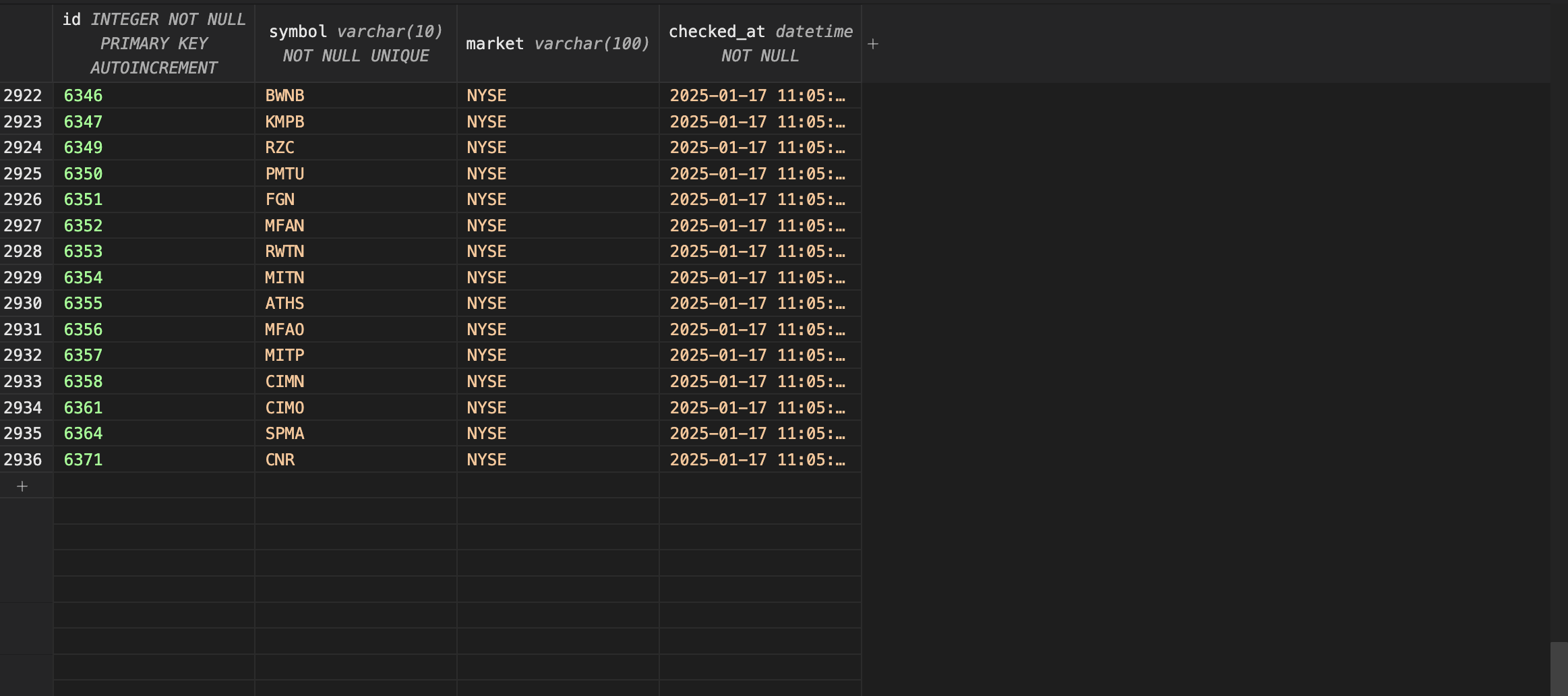Select row number 2926
Viewport: 1568px width, 696px height.
pyautogui.click(x=26, y=200)
